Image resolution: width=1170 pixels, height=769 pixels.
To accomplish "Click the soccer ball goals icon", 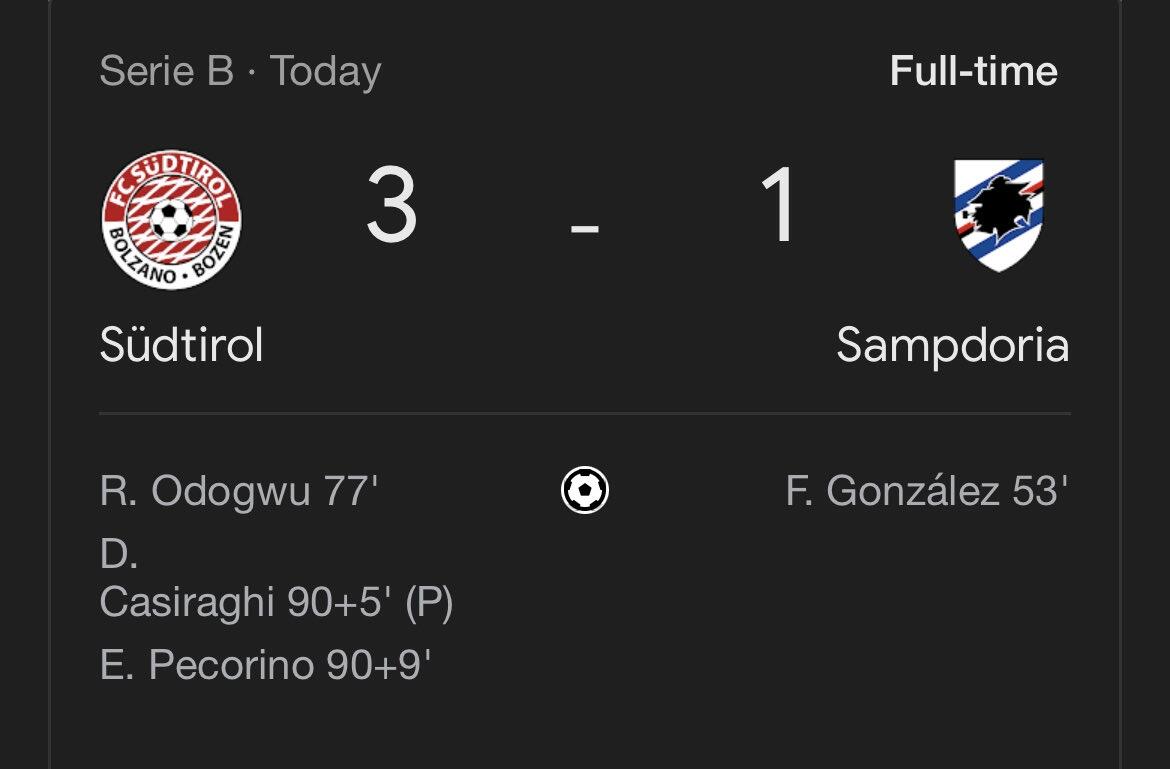I will (585, 491).
